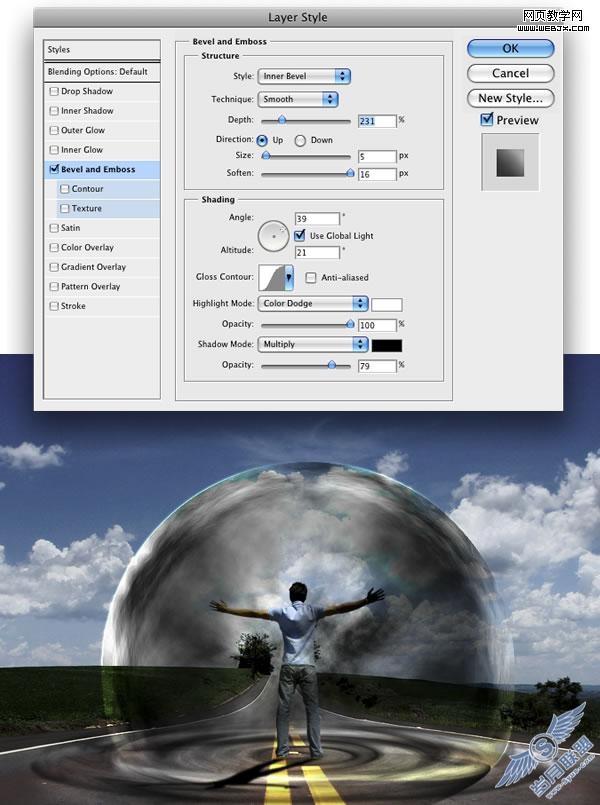Viewport: 600px width, 805px height.
Task: Uncheck the Bevel and Emboss checkbox
Action: (x=53, y=169)
